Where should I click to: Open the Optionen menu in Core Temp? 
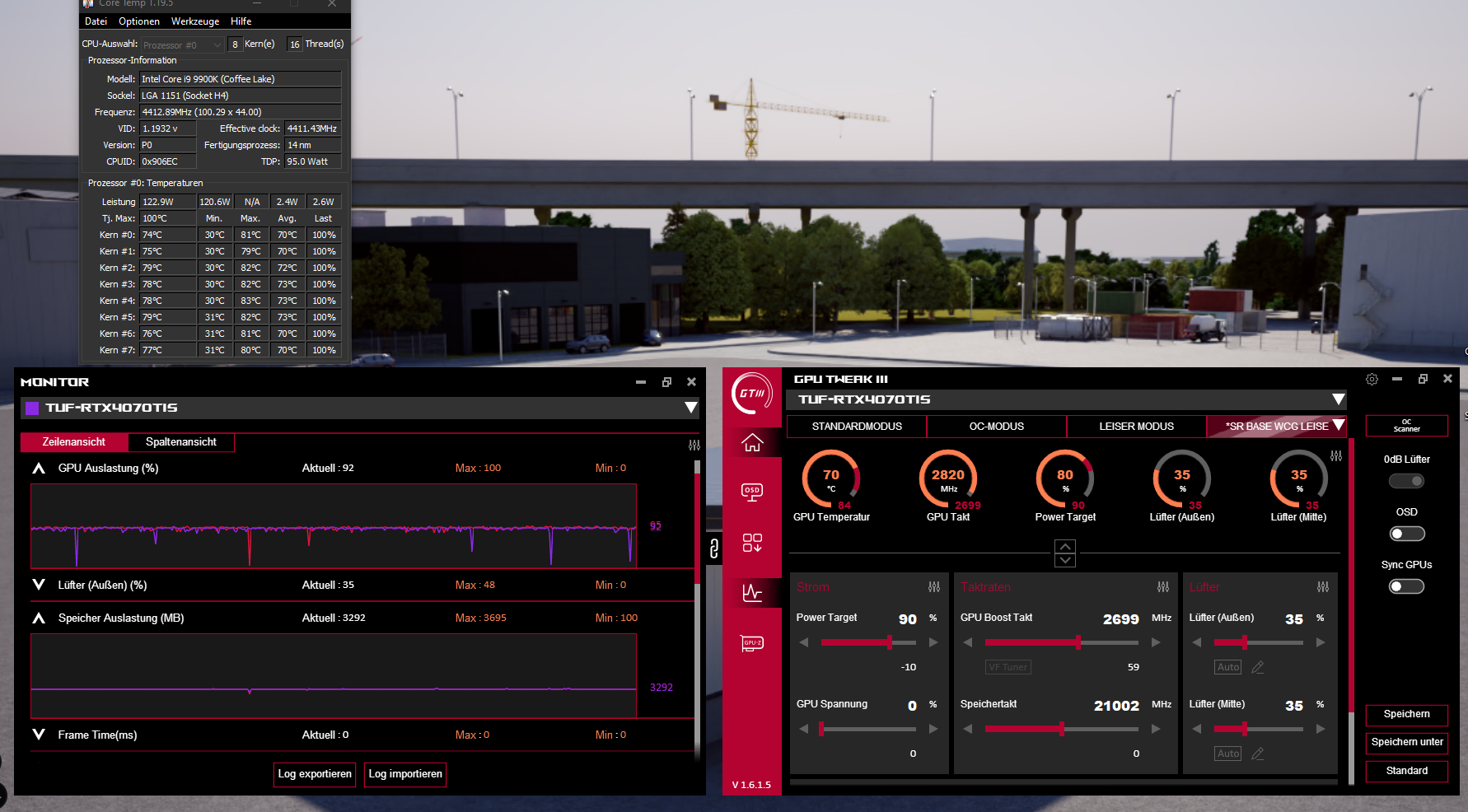(139, 21)
